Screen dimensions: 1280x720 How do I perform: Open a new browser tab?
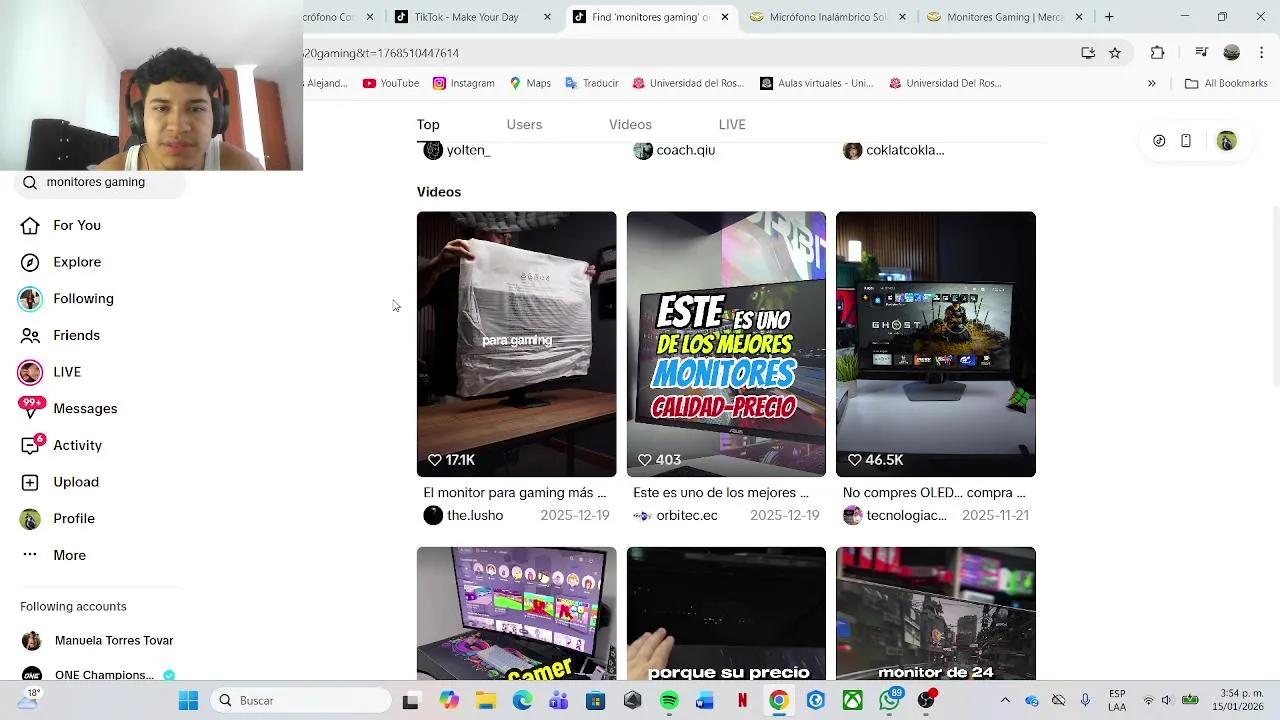[x=1109, y=17]
